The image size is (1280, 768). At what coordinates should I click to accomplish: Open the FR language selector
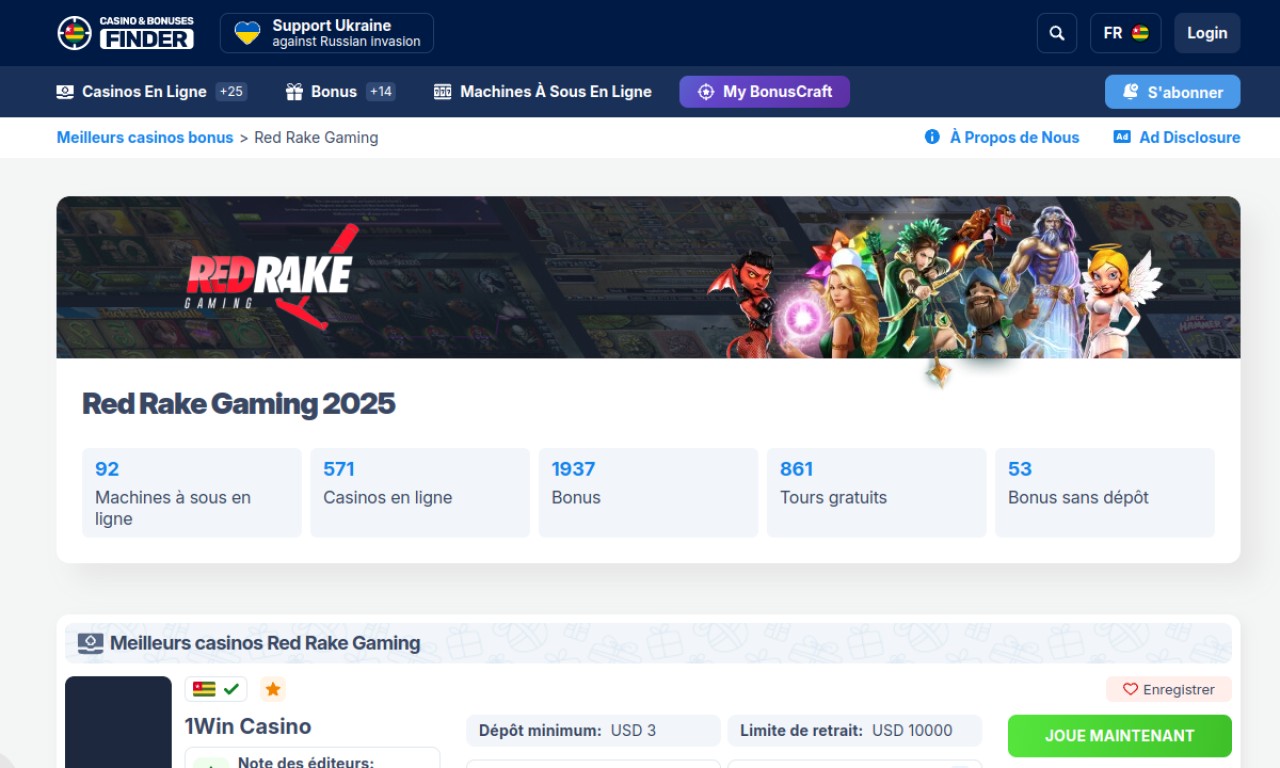click(x=1125, y=33)
